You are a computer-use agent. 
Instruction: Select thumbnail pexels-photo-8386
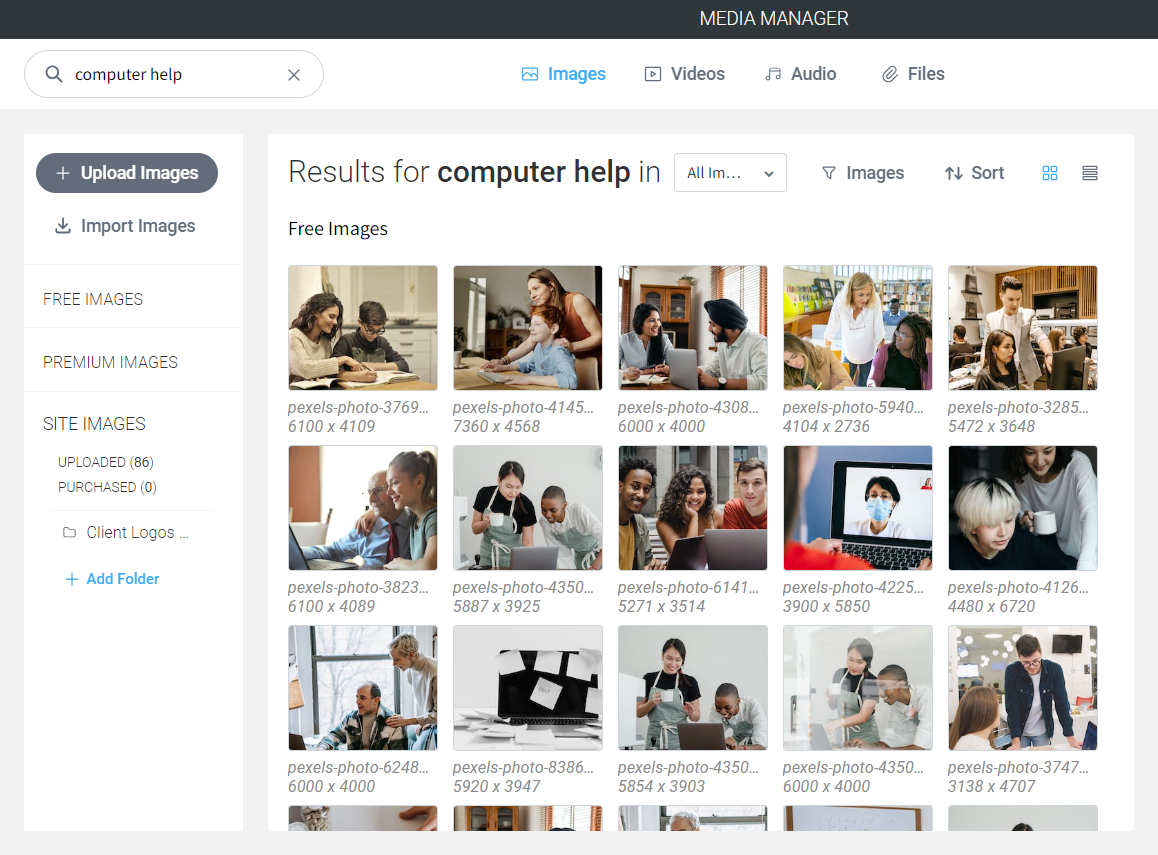click(x=528, y=688)
